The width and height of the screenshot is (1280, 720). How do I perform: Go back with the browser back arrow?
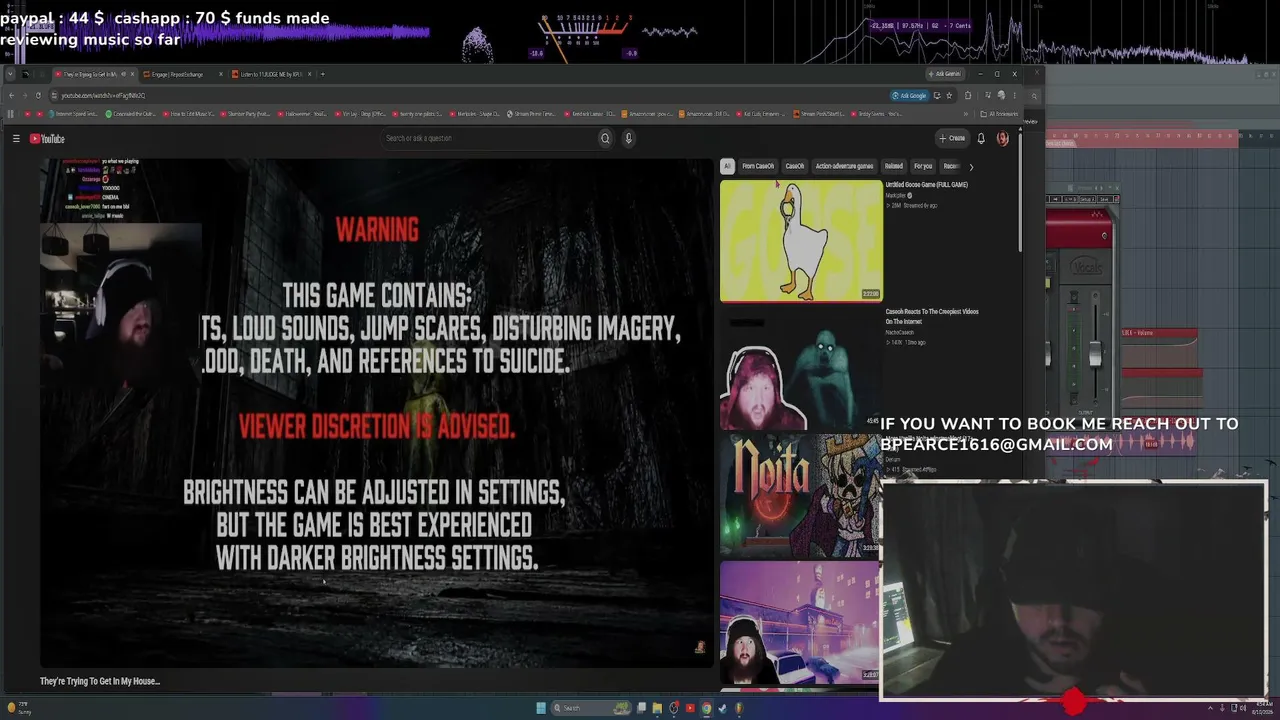11,95
